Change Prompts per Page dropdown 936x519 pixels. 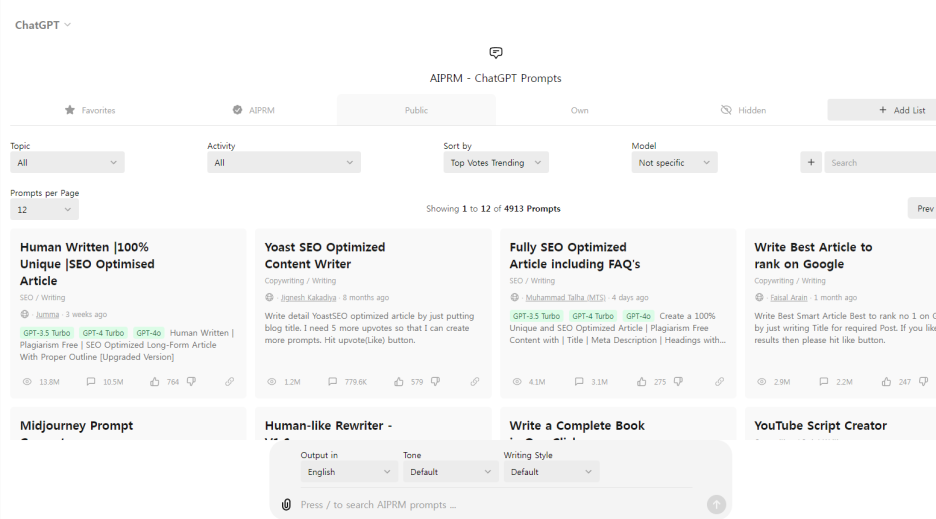(44, 210)
